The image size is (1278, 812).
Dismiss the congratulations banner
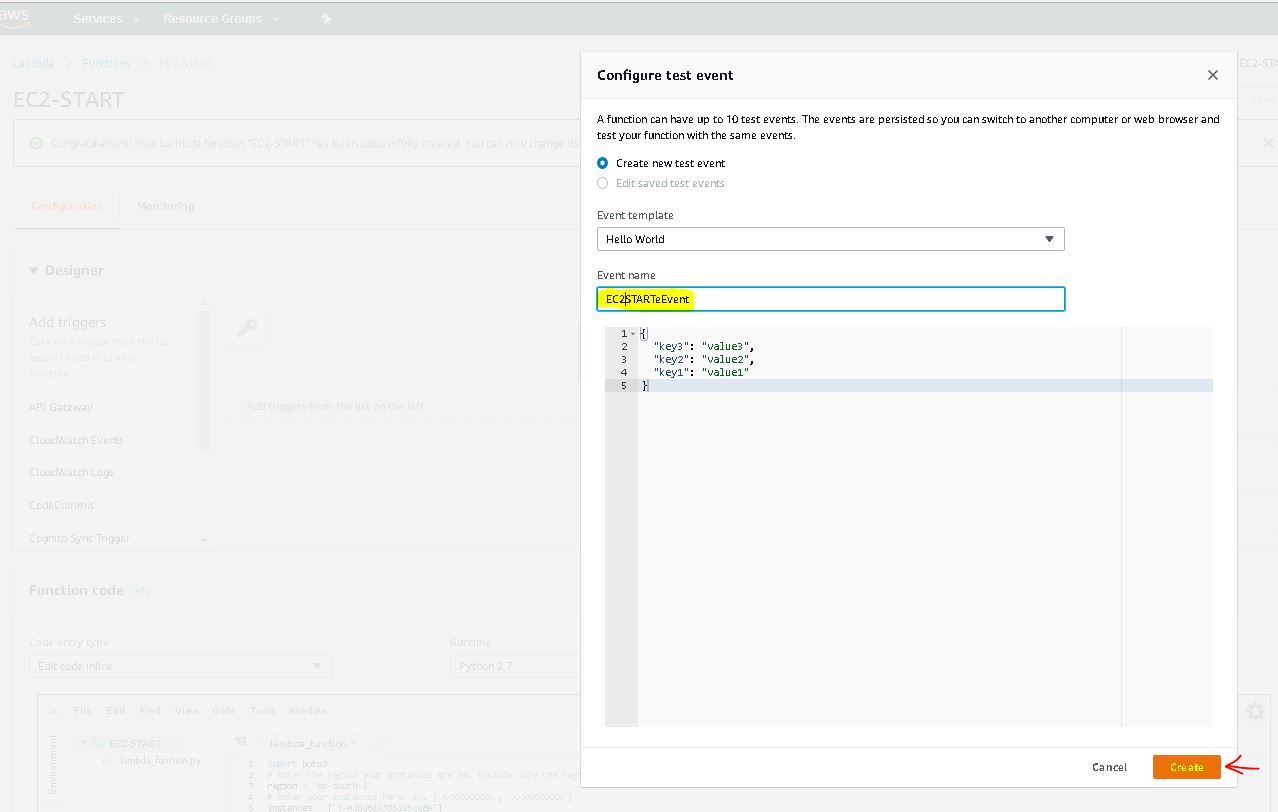pos(1268,143)
